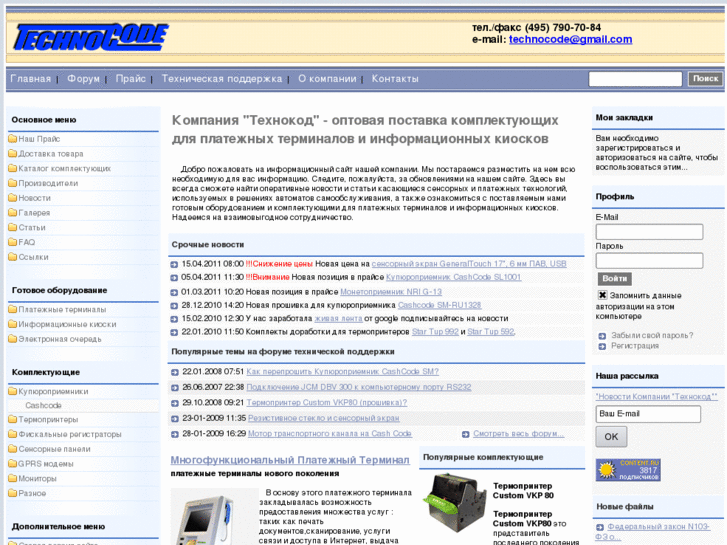The image size is (727, 545).
Task: Toggle Запомнить данные авторизации checkbox
Action: (602, 295)
